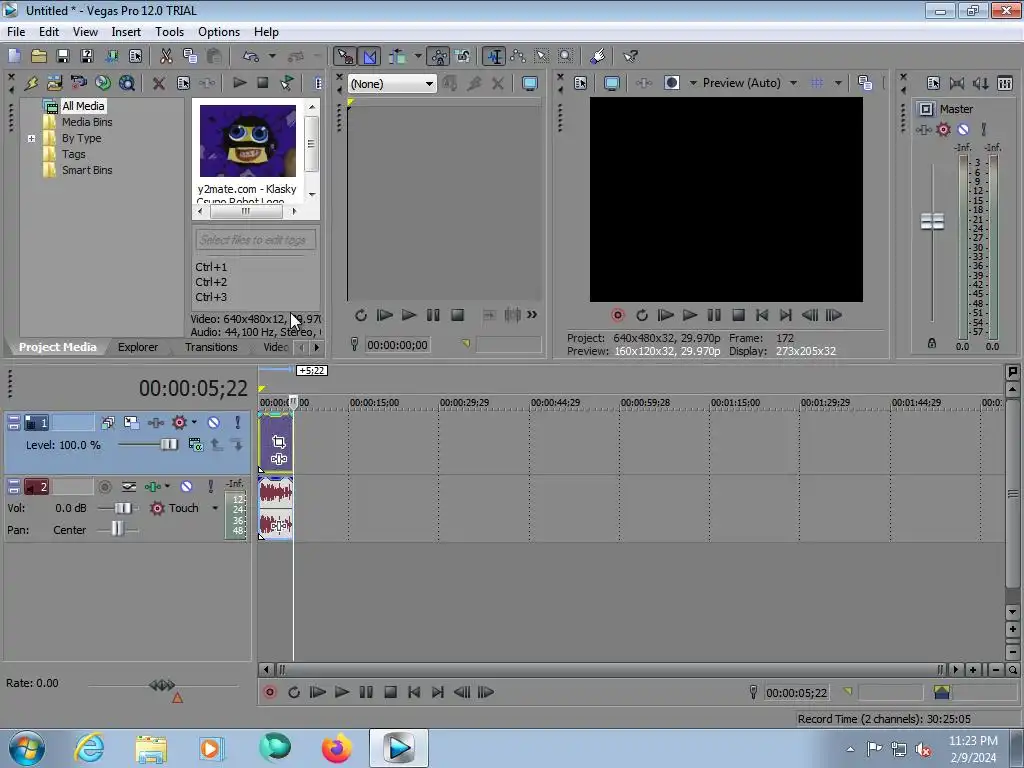This screenshot has height=768, width=1024.
Task: Click Track Motion icon on video track 1
Action: (x=131, y=423)
